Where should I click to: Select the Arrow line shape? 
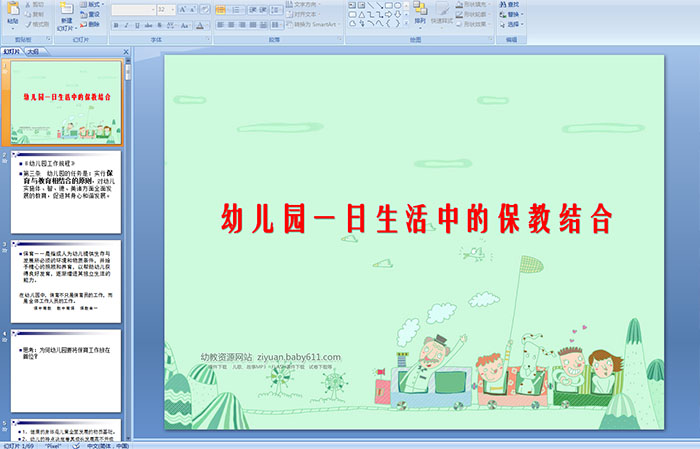[x=379, y=5]
